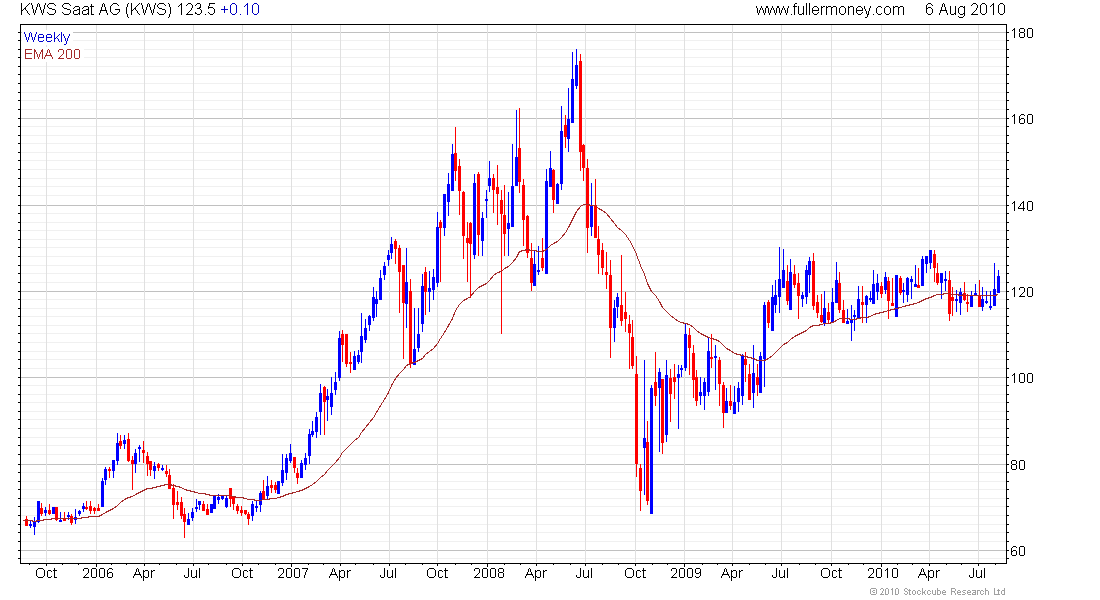Click the 80 price axis label
The height and width of the screenshot is (600, 1100).
pyautogui.click(x=1018, y=465)
